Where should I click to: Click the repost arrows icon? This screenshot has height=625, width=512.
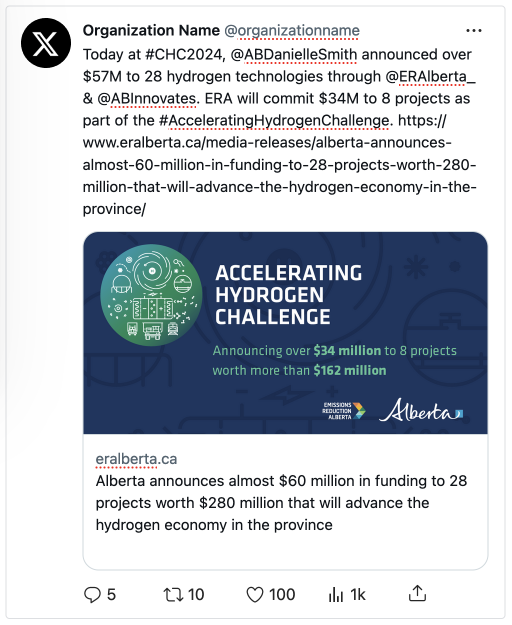pos(173,595)
